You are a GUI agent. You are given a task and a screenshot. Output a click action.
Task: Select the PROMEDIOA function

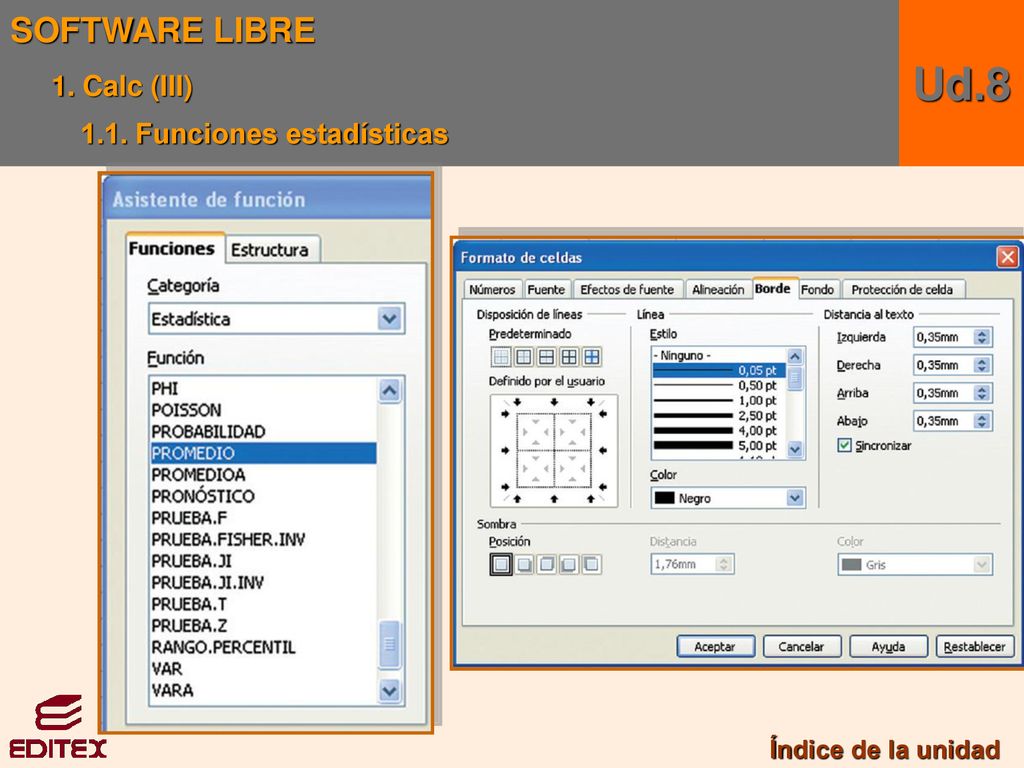(x=263, y=475)
